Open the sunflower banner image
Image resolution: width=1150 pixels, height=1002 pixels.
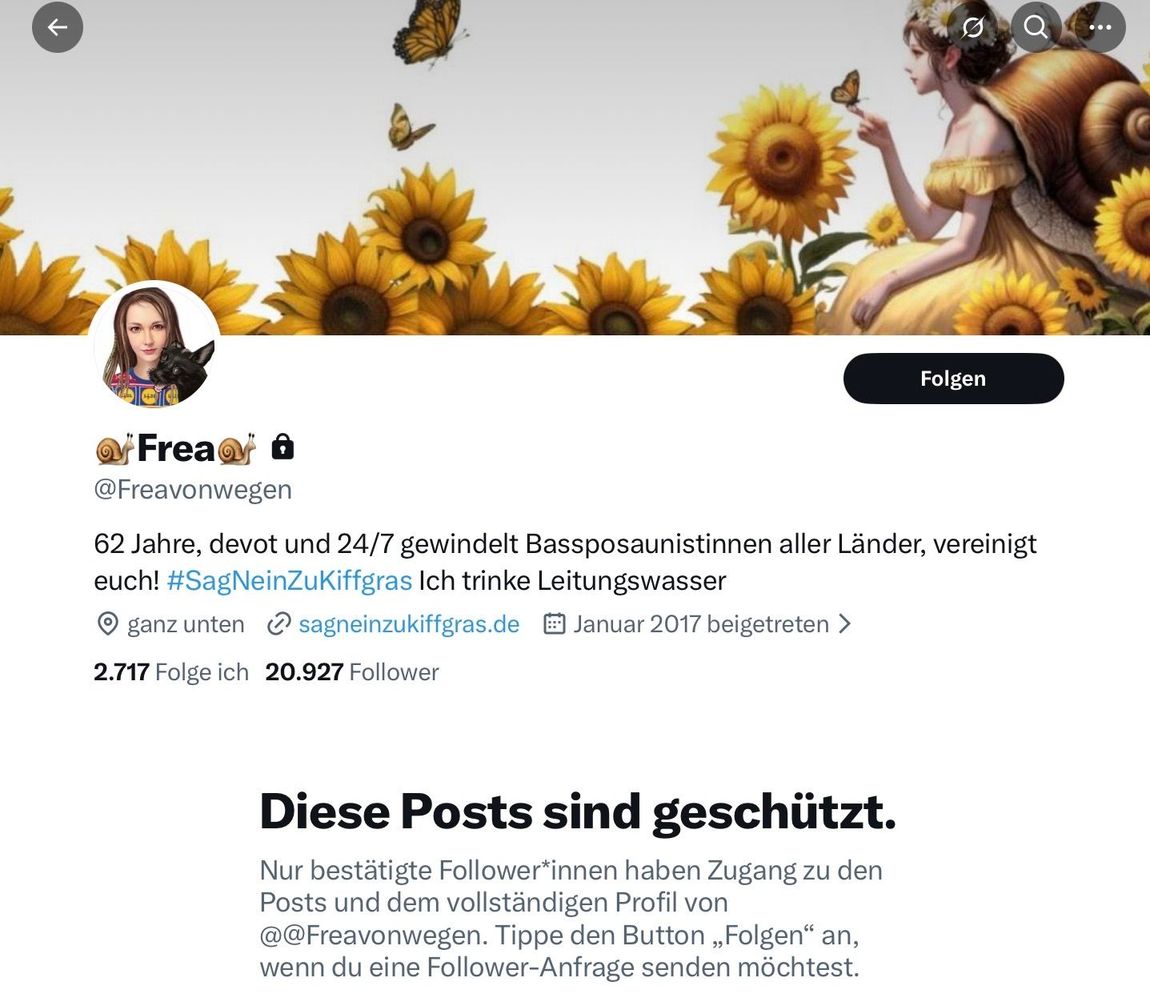point(575,167)
